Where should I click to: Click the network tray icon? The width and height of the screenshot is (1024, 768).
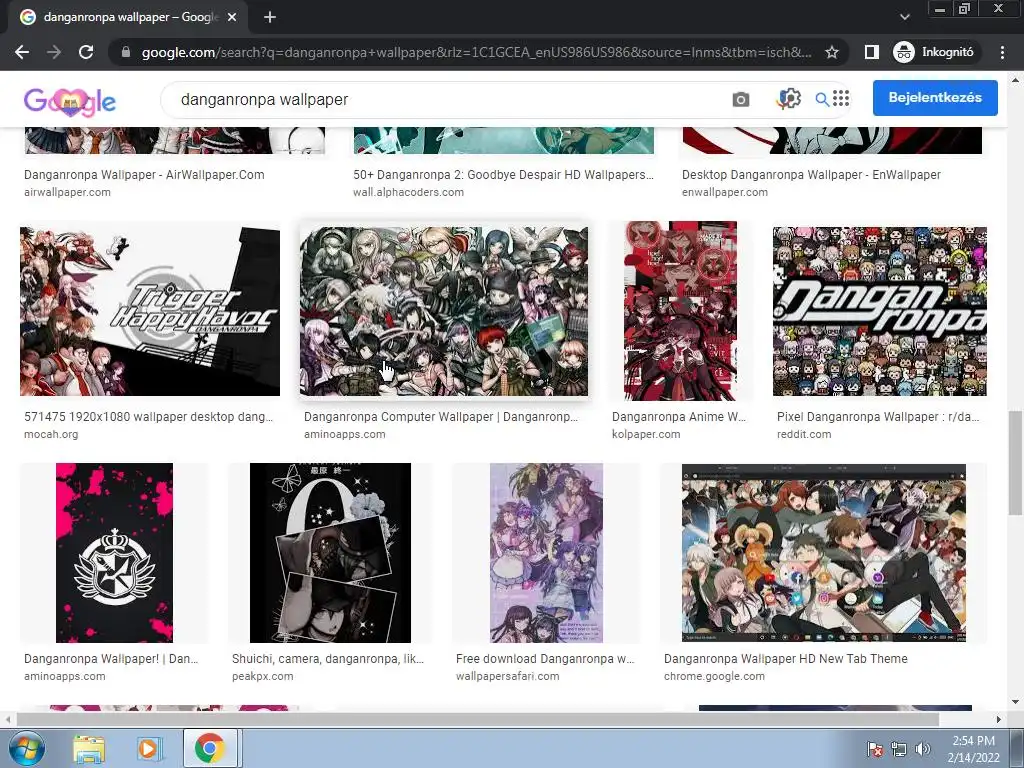[899, 749]
